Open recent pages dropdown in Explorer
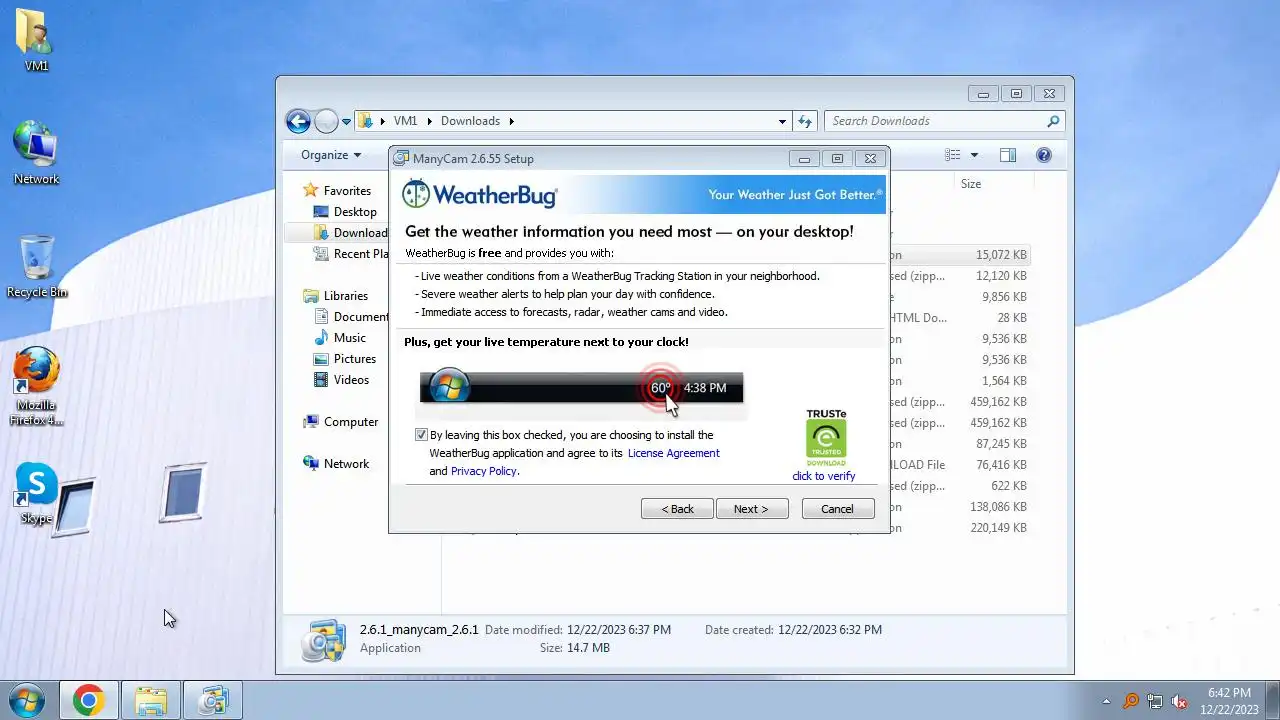Screen dimensions: 1280x720 (x=347, y=121)
